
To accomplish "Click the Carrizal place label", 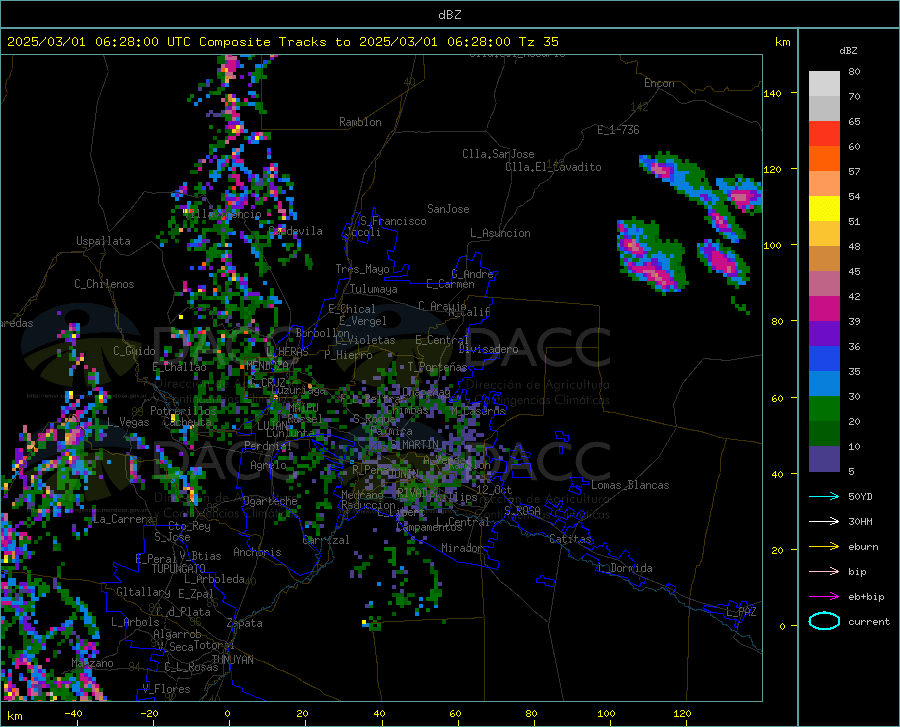I will (x=326, y=540).
